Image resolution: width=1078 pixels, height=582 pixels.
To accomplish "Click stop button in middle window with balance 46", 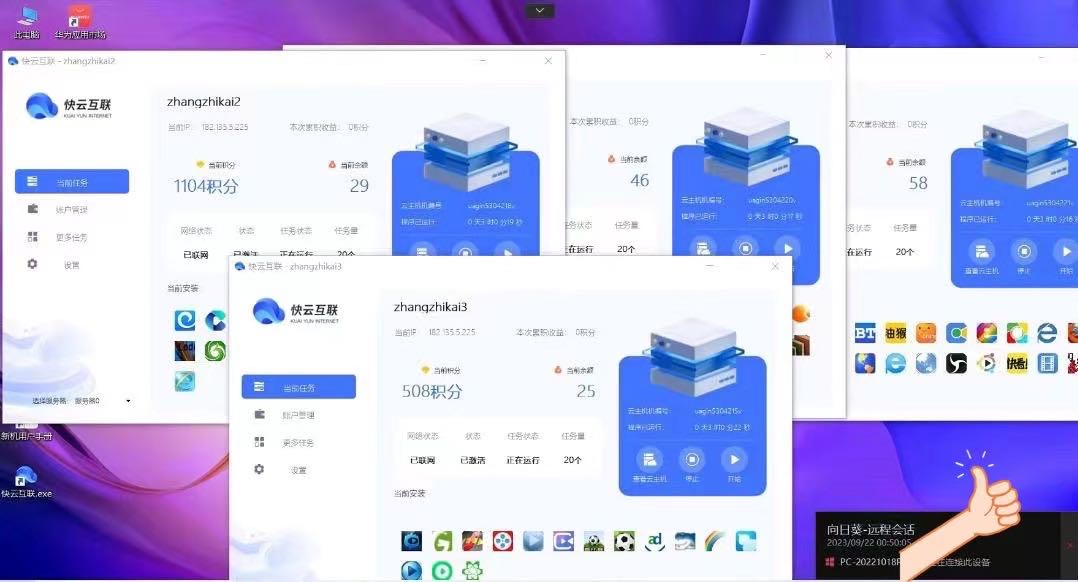I will coord(745,248).
